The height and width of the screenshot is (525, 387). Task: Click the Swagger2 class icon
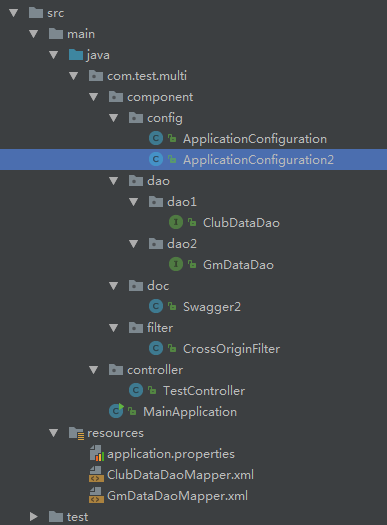pyautogui.click(x=156, y=306)
